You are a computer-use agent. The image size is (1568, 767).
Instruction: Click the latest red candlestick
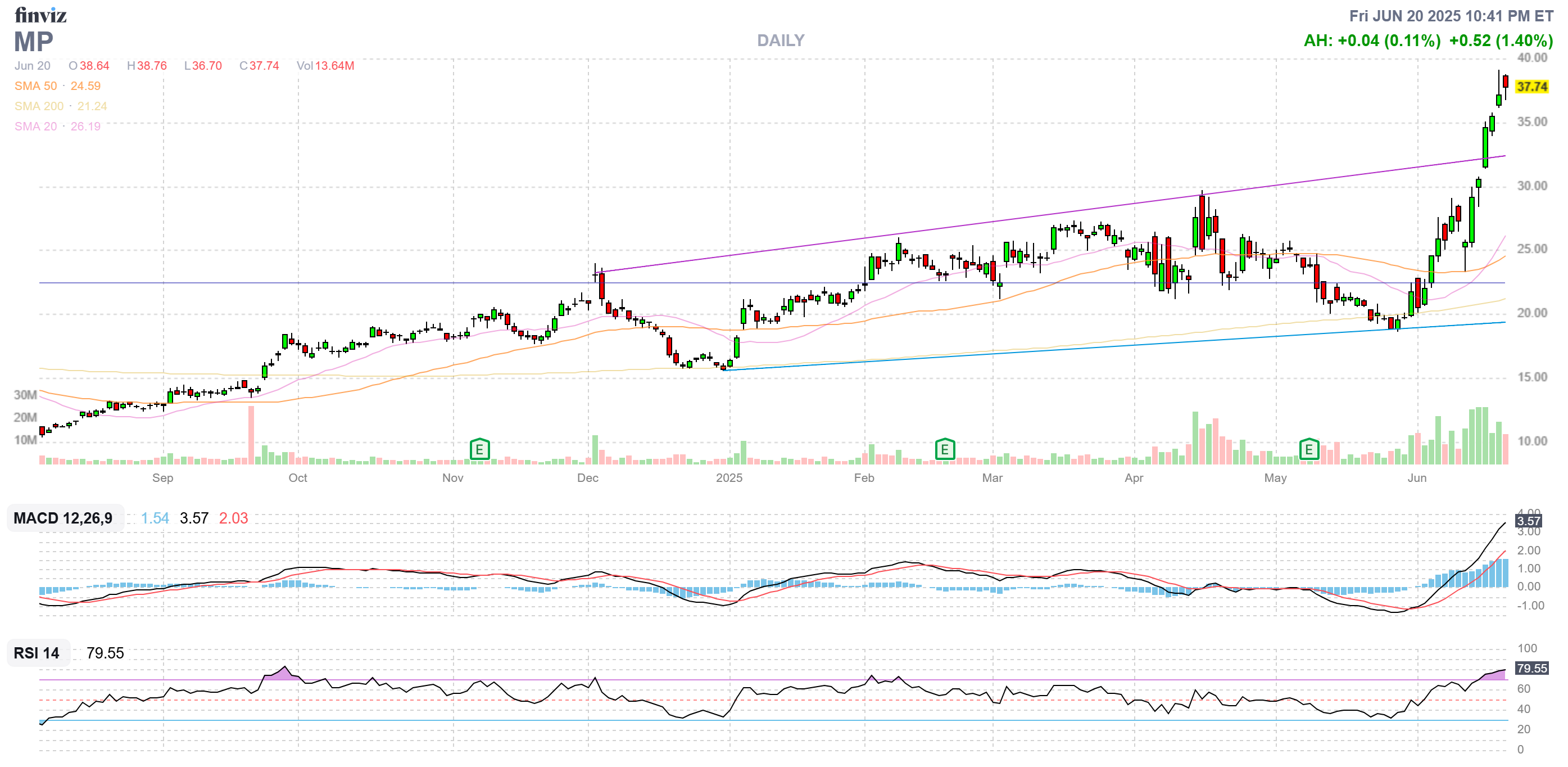point(1505,82)
